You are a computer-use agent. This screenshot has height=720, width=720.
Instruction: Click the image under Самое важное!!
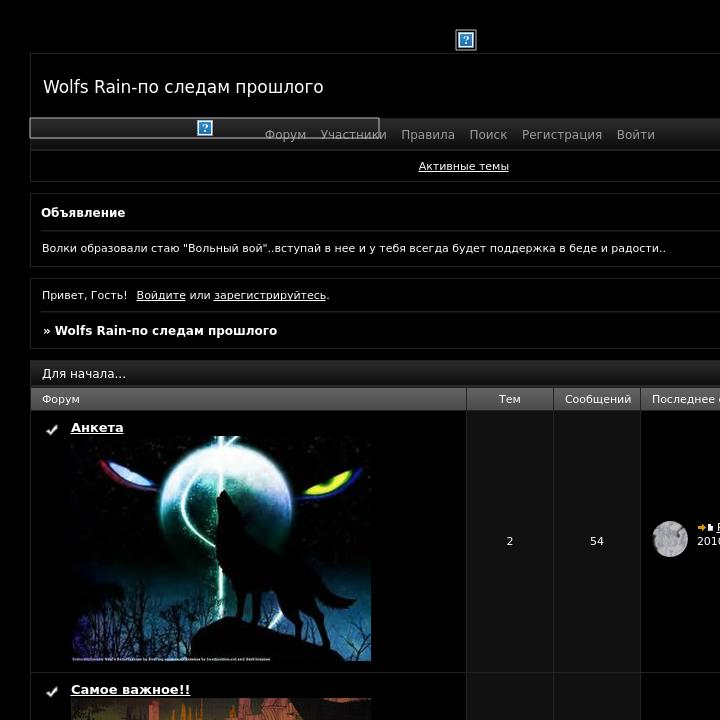click(x=221, y=709)
